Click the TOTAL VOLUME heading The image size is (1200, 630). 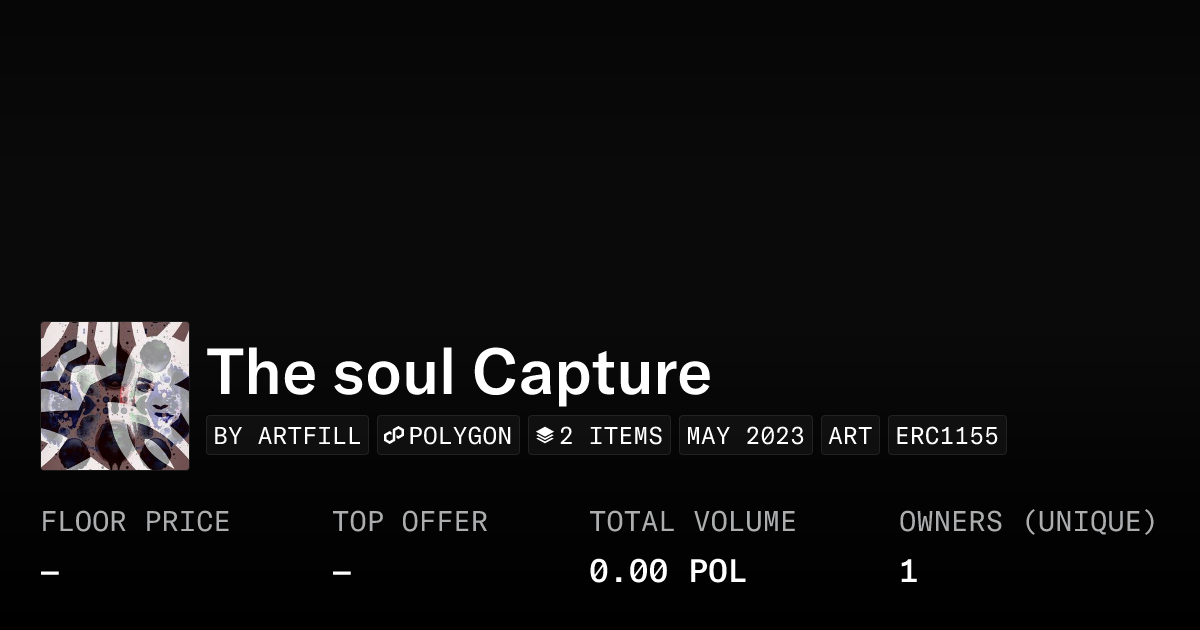tap(692, 522)
